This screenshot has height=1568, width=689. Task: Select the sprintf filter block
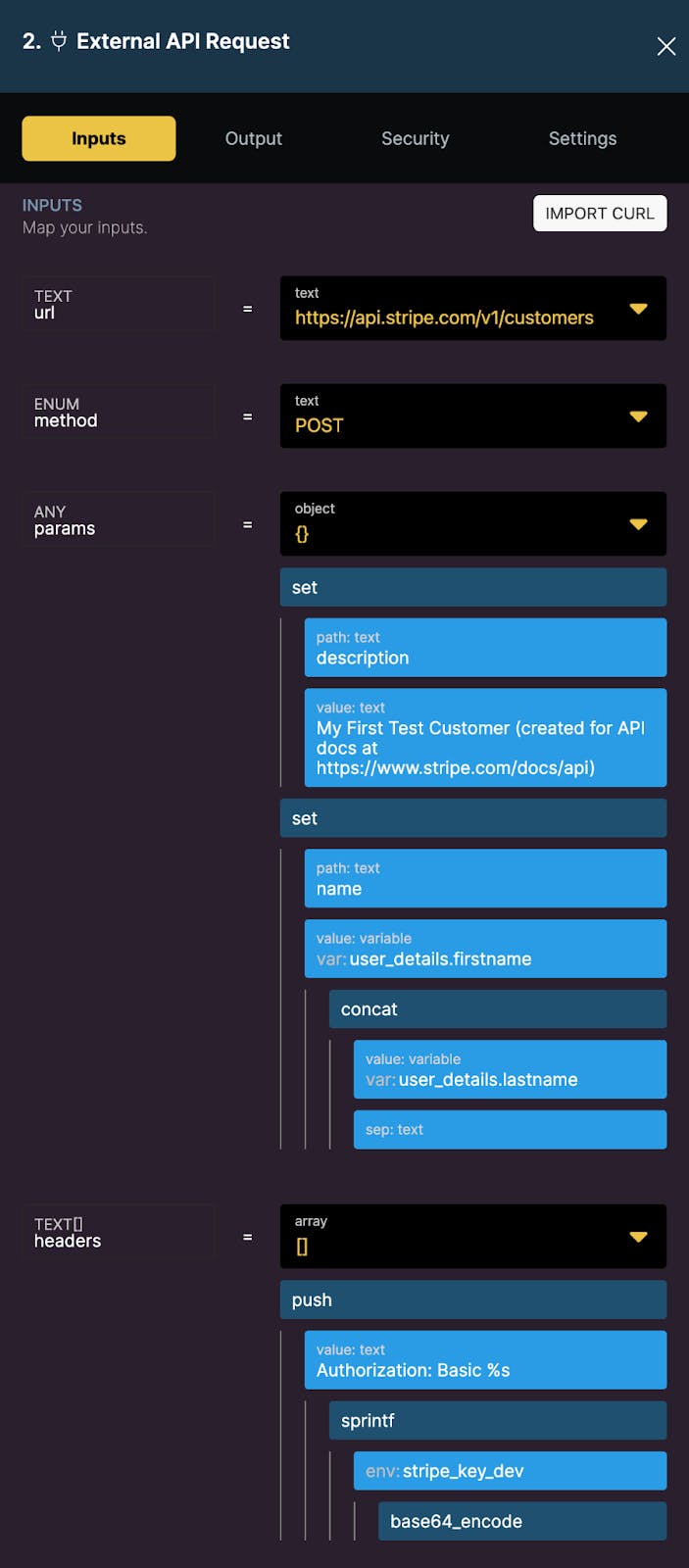pos(497,1421)
